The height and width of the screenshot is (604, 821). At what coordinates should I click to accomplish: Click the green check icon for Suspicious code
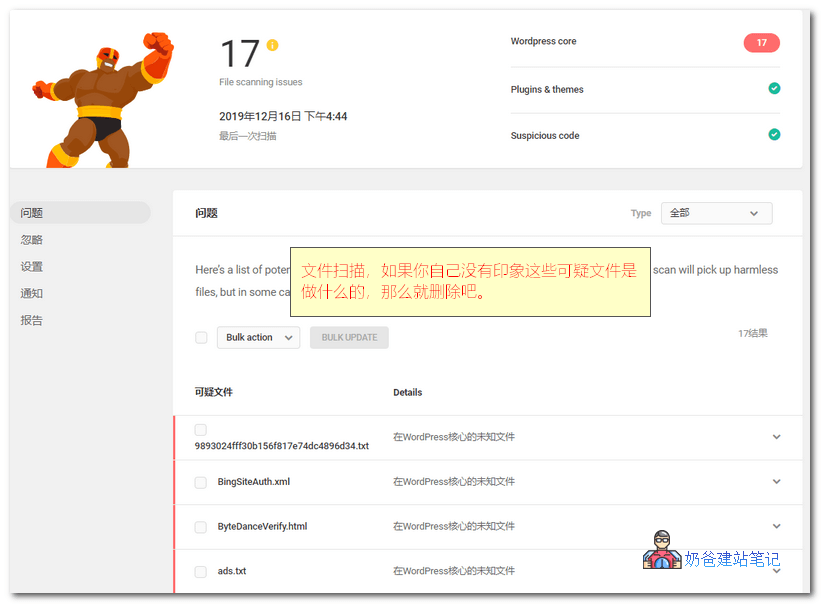[774, 134]
